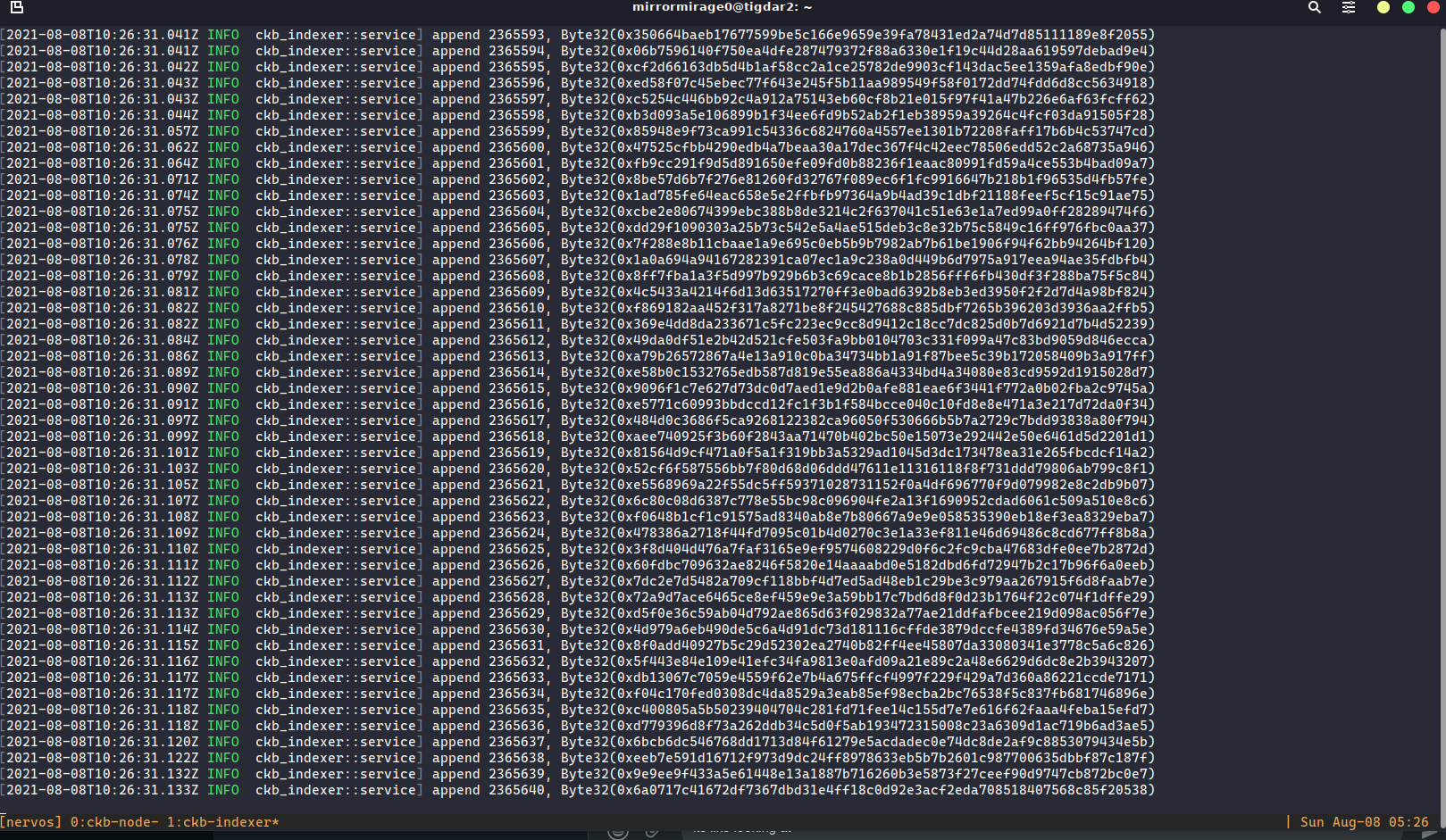The height and width of the screenshot is (840, 1446).
Task: Click the hash starting Byte32(0xd5f0e36c59
Action: [857, 613]
